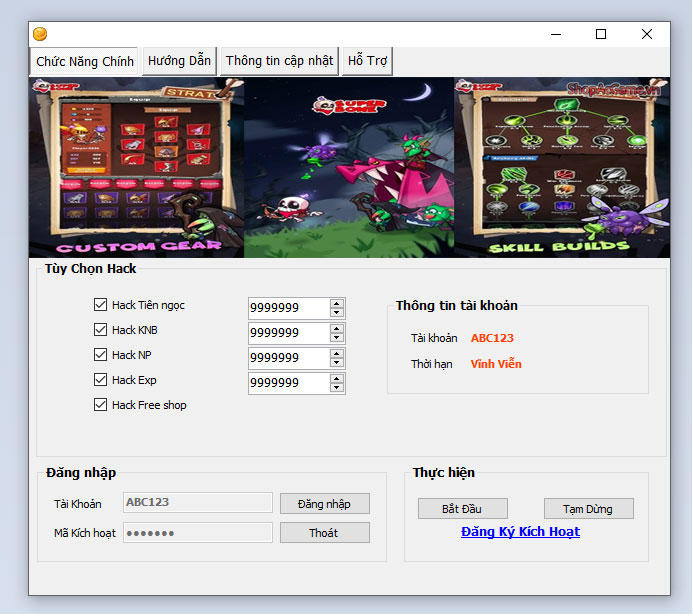The width and height of the screenshot is (693, 616).
Task: Click the Bắt Đầu button
Action: click(x=463, y=509)
